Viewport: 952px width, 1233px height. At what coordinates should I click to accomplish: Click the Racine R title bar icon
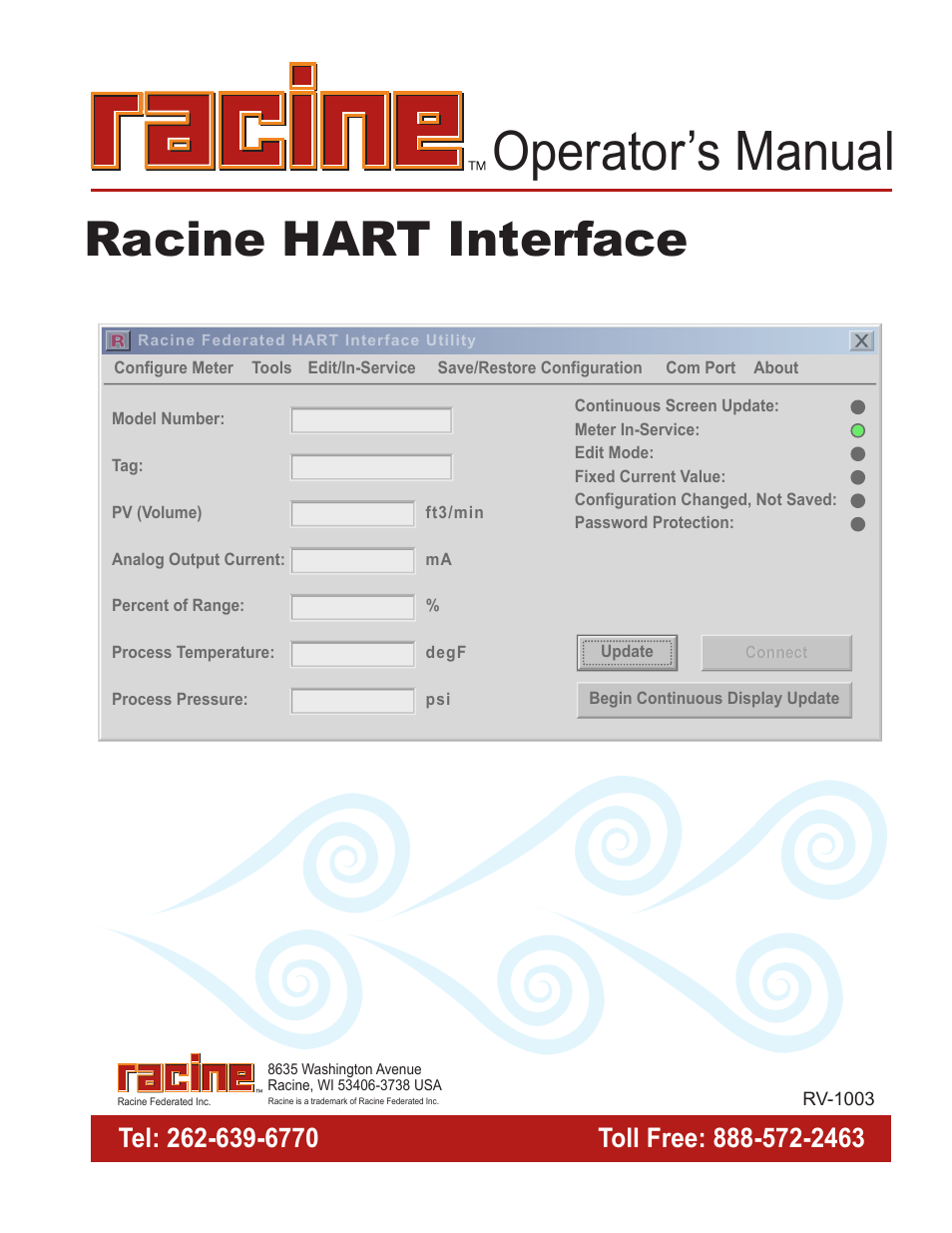pos(118,340)
